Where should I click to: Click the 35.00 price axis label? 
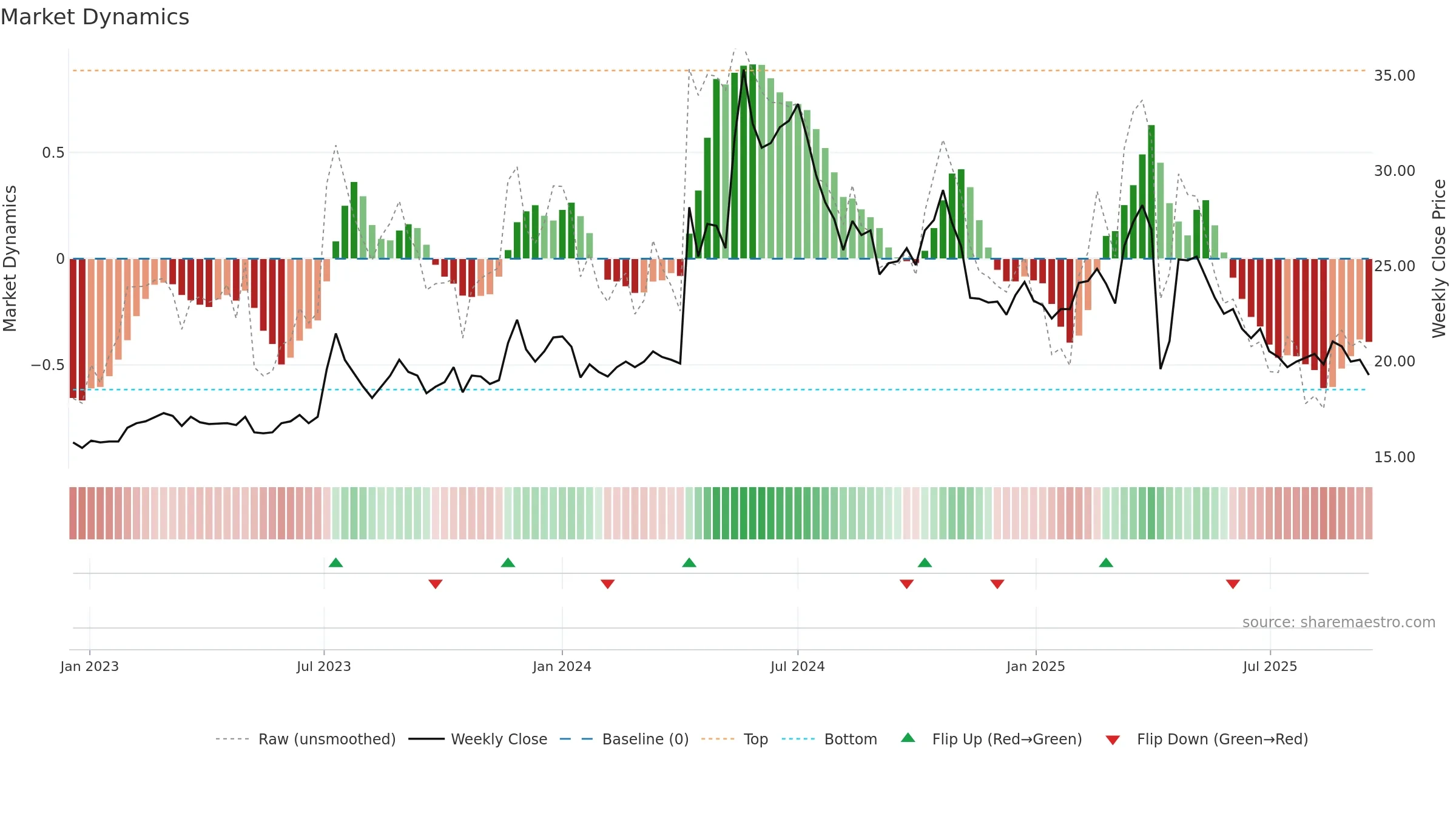[1395, 76]
